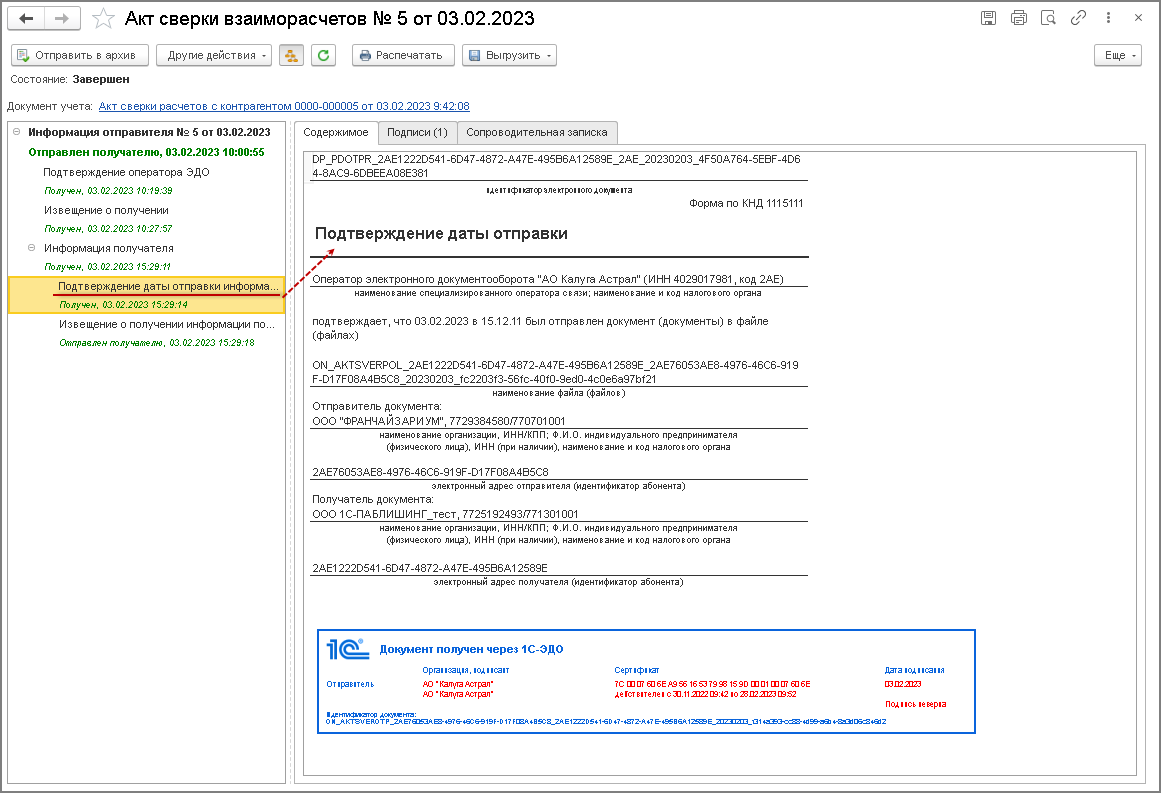The height and width of the screenshot is (793, 1161).
Task: Click the 1С logo in signature stamp
Action: (x=347, y=649)
